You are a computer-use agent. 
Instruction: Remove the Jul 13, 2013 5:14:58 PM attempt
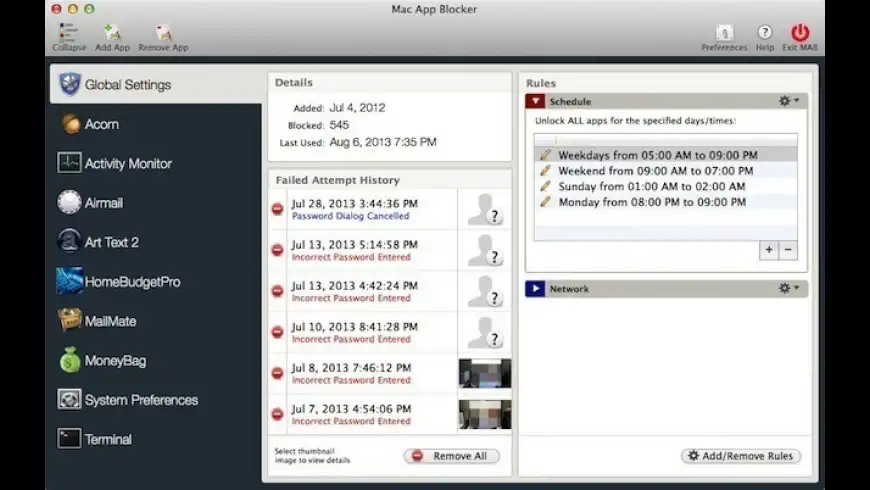277,250
